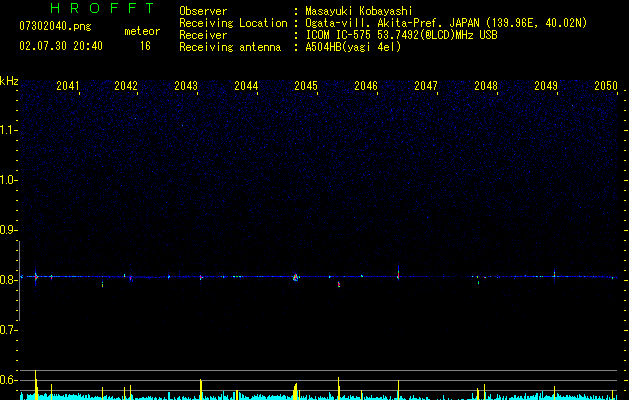629x400 pixels.
Task: Click the 2041 time axis marker
Action: [x=68, y=86]
